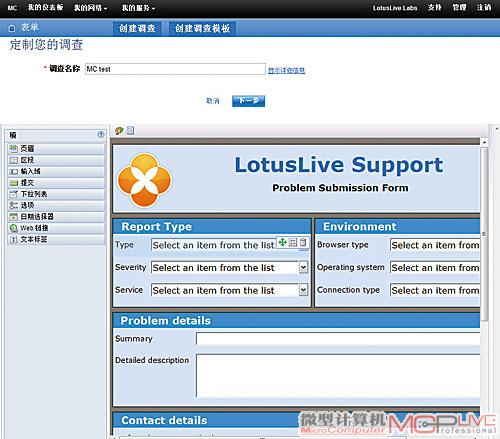Image resolution: width=500 pixels, height=439 pixels.
Task: Click the form canvas vertical scrollbar
Action: pyautogui.click(x=484, y=233)
